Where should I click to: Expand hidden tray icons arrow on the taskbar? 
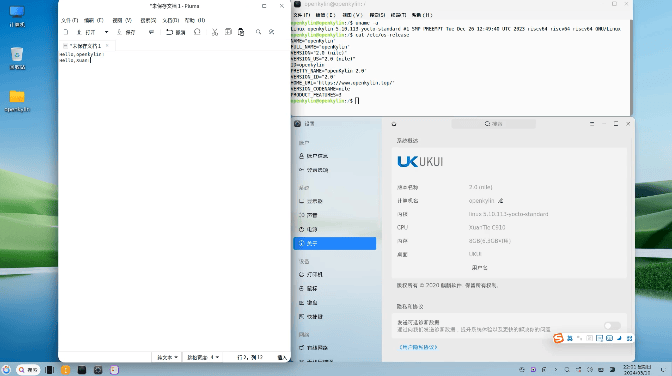click(x=556, y=370)
